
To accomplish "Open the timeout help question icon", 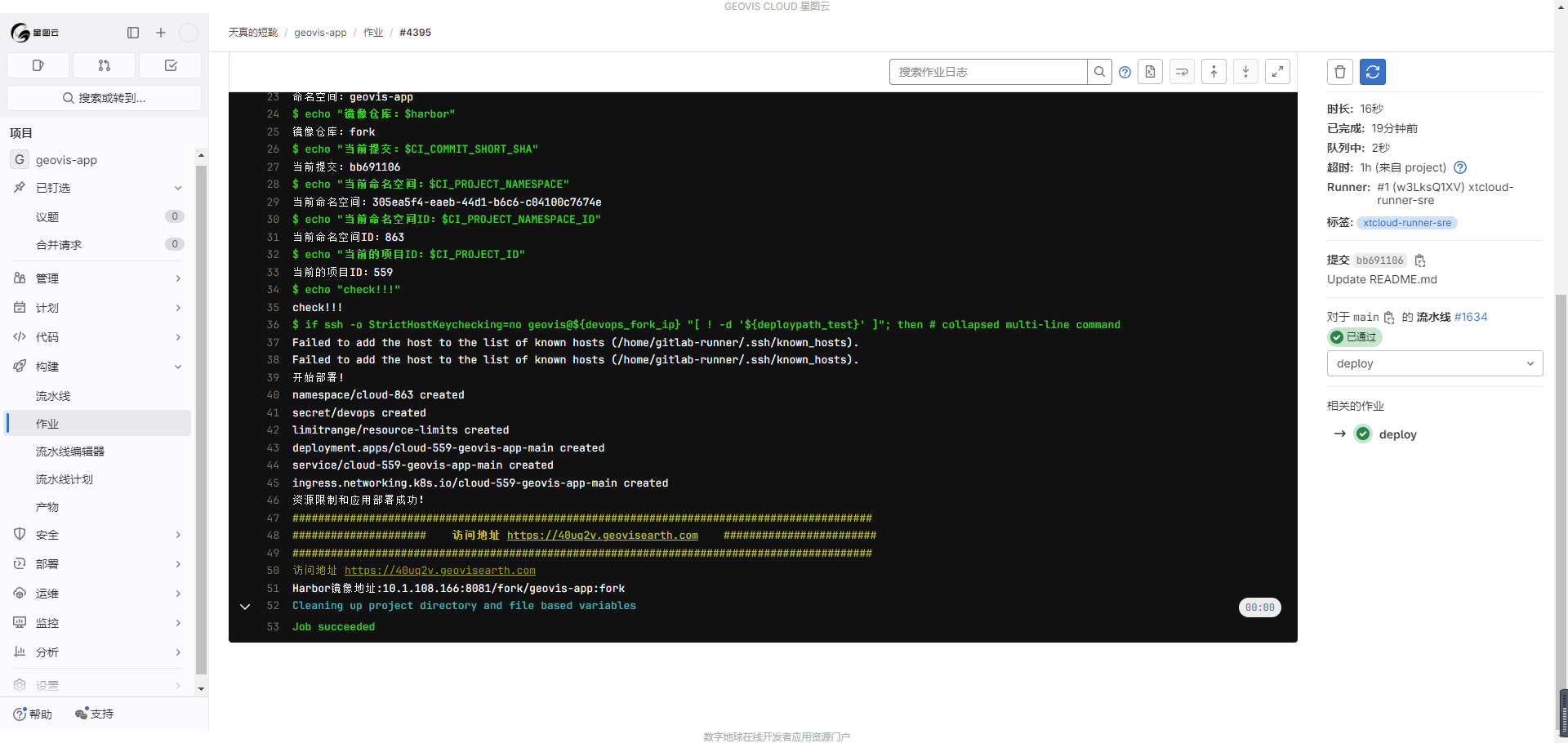I will pos(1460,167).
